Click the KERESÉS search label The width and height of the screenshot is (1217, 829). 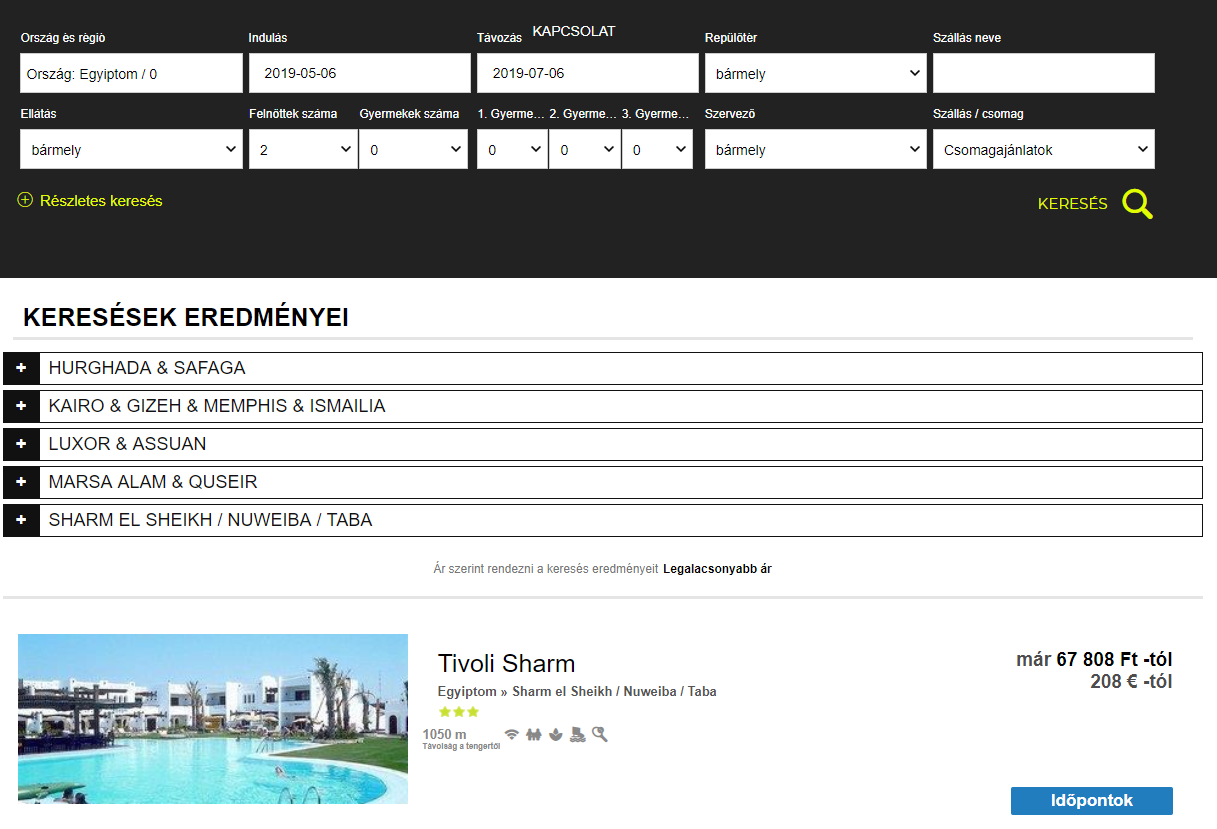point(1073,204)
